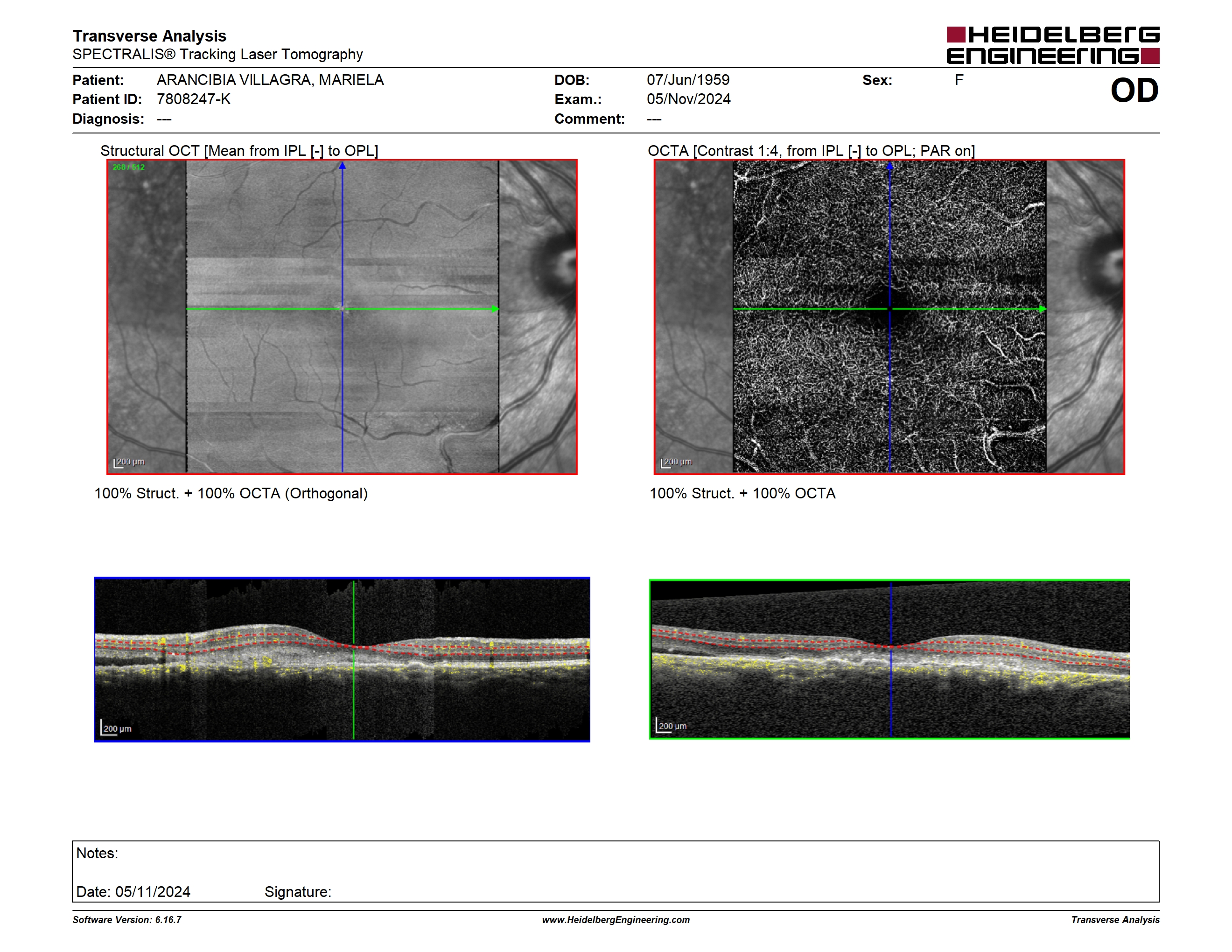Select the blue-framed orthogonal B-scan image
This screenshot has width=1232, height=952.
[x=342, y=659]
